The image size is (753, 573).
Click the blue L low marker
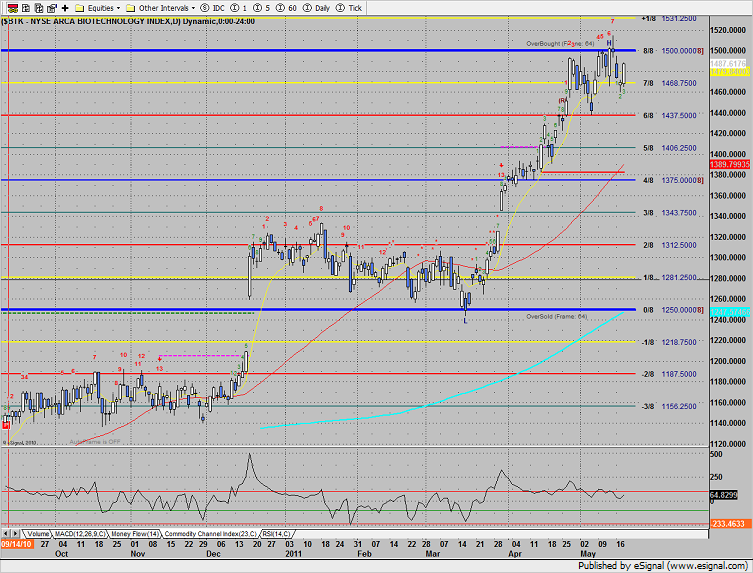click(x=465, y=321)
